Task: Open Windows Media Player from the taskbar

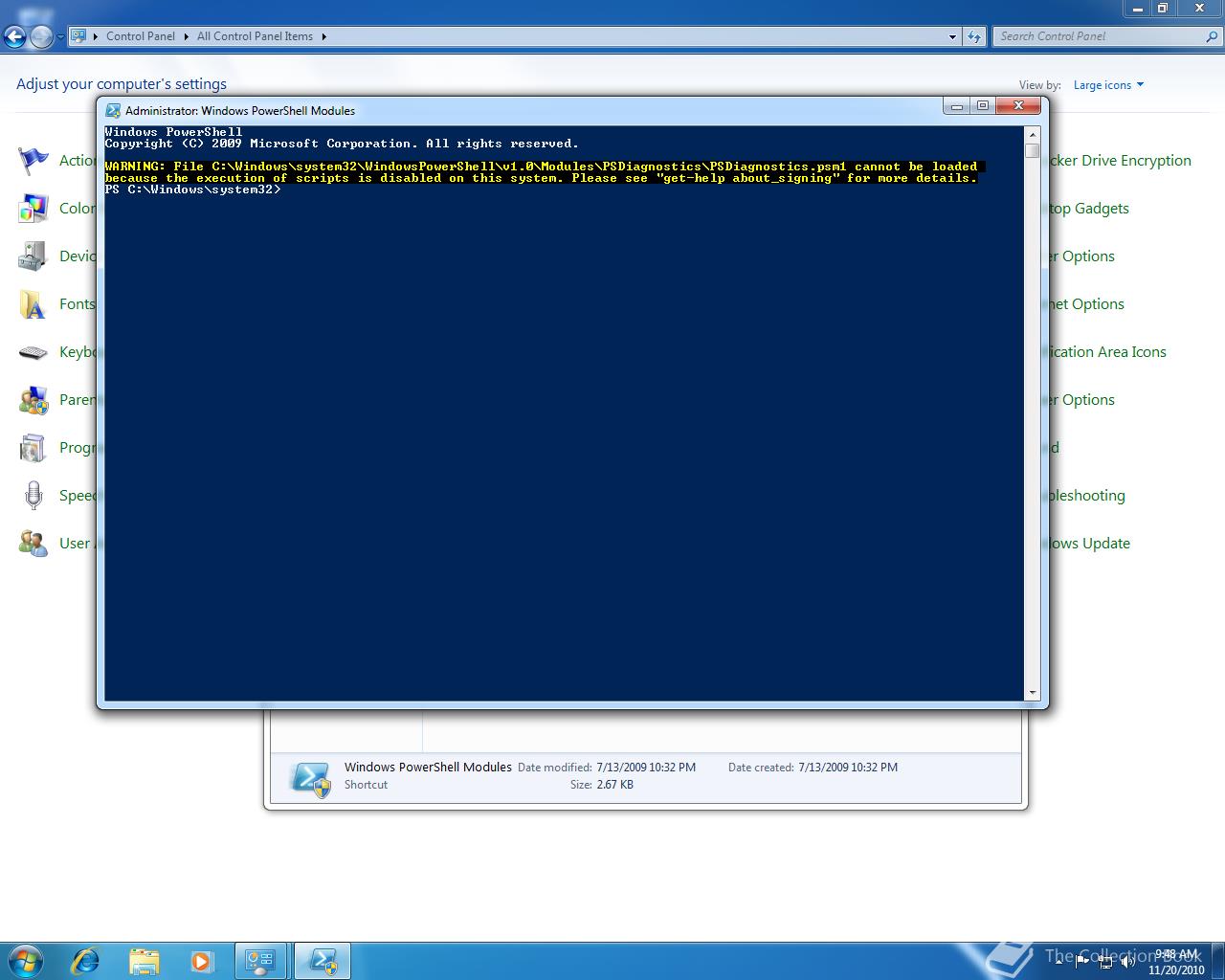Action: [202, 960]
